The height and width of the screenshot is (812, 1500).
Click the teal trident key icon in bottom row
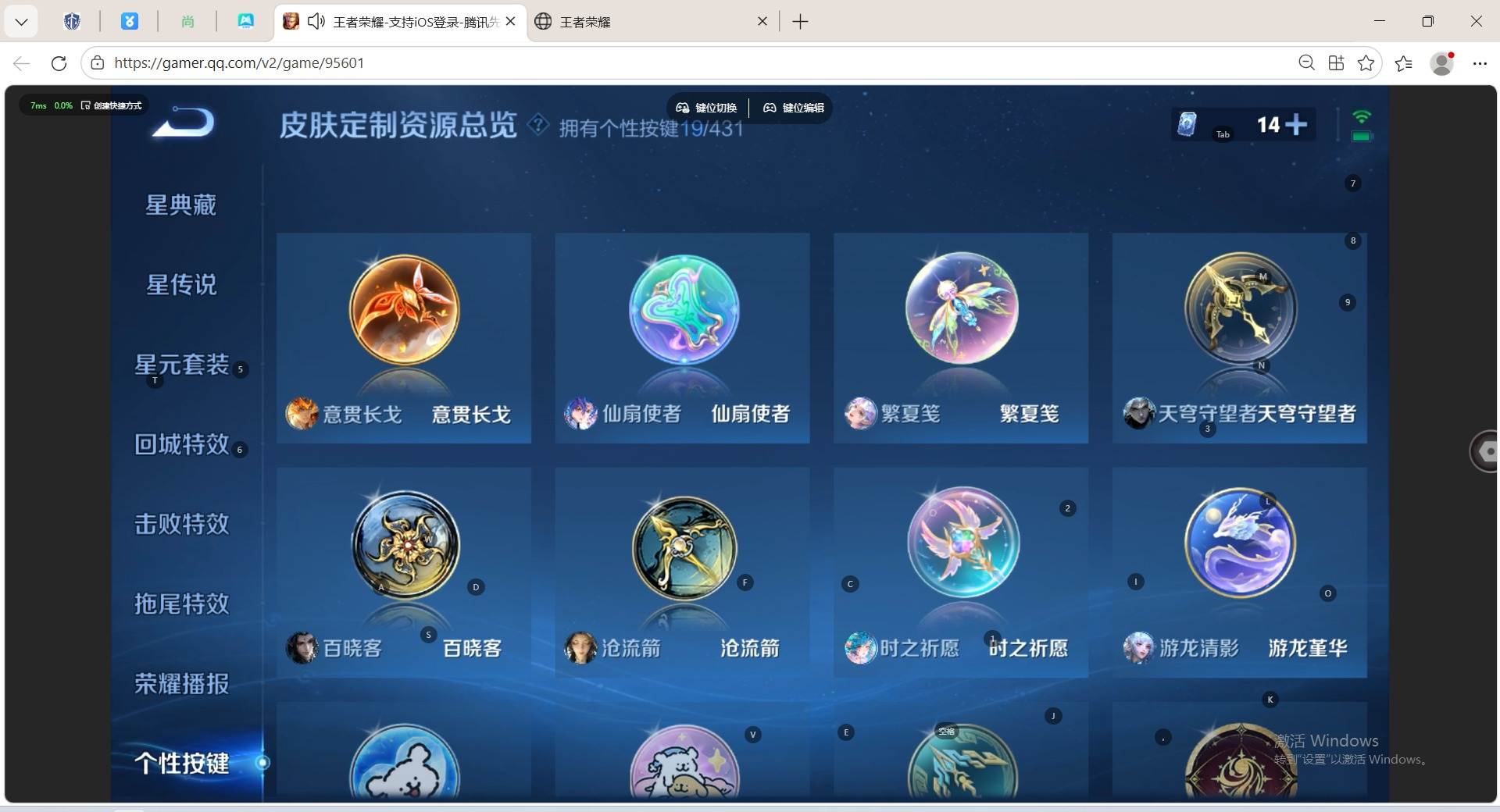[x=962, y=761]
